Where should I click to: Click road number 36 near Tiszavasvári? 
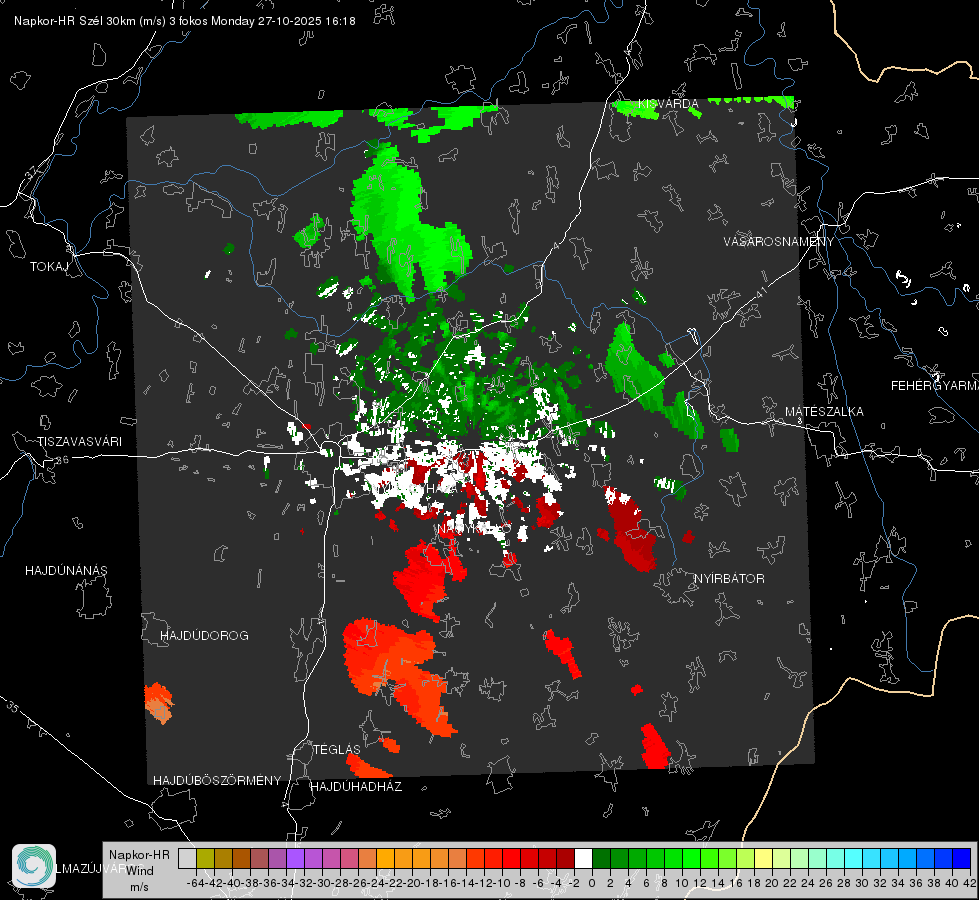click(62, 460)
